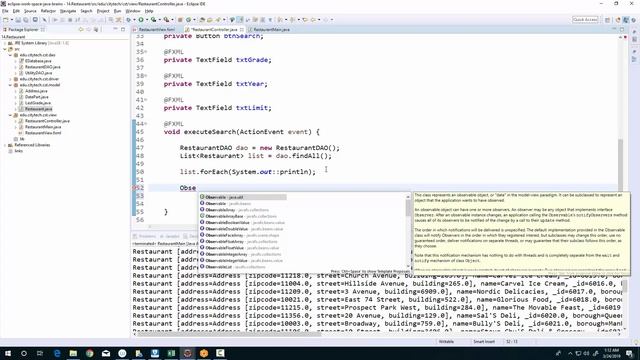Click the Windows Start button
640x360 pixels.
7,353
